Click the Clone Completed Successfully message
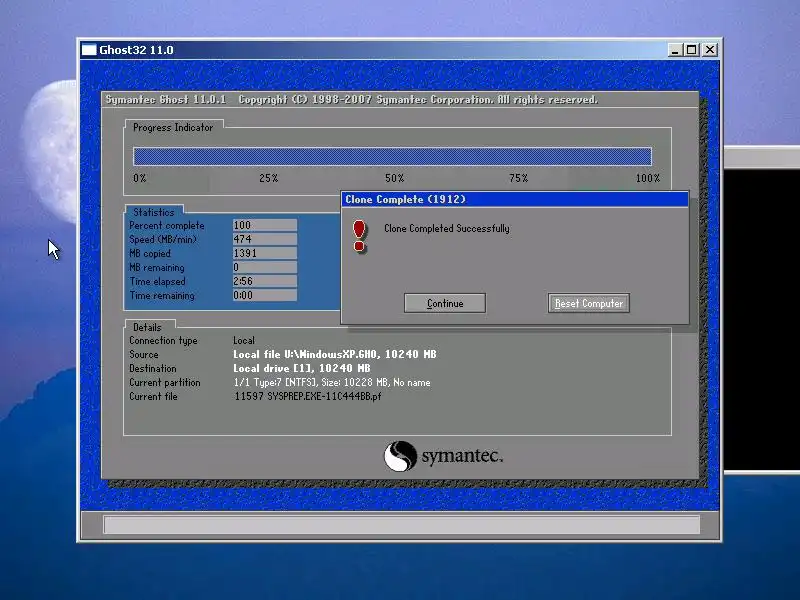The width and height of the screenshot is (800, 600). pyautogui.click(x=446, y=229)
